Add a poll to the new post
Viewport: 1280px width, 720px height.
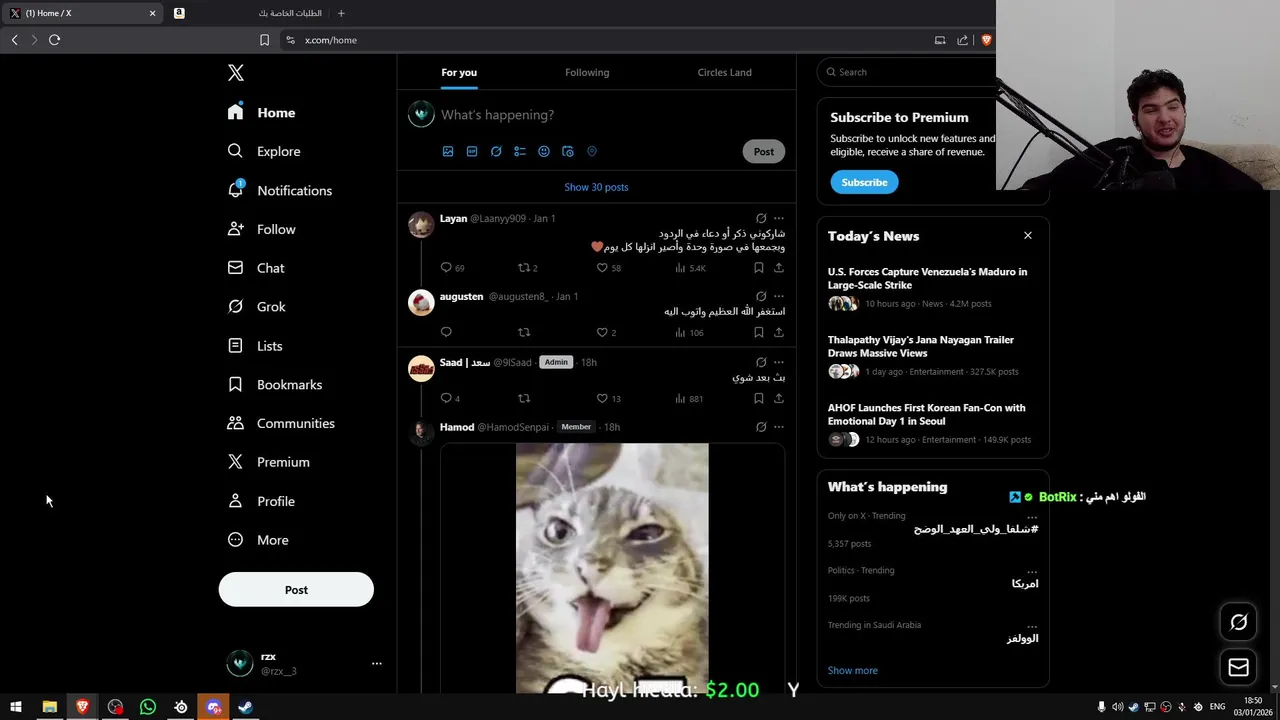(x=520, y=151)
